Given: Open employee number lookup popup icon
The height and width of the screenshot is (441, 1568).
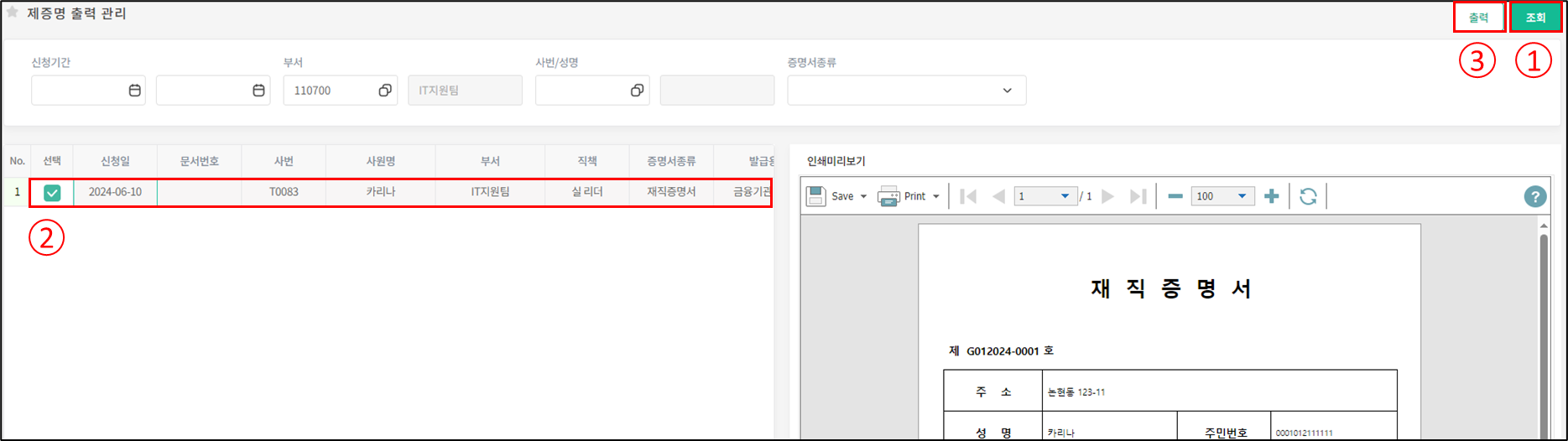Looking at the screenshot, I should tap(637, 91).
